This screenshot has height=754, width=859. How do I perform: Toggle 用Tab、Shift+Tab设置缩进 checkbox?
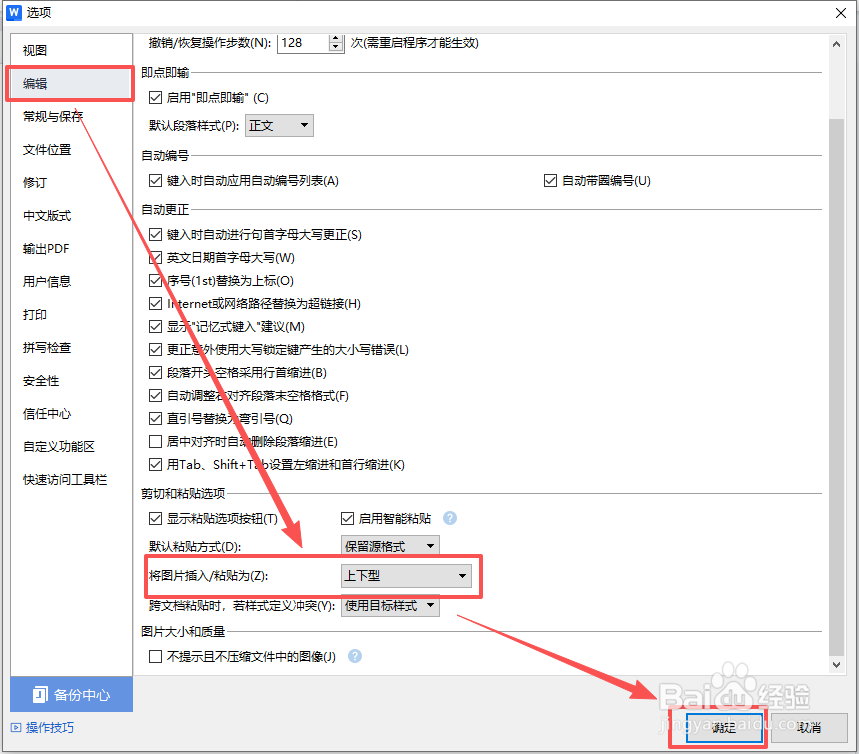[156, 465]
